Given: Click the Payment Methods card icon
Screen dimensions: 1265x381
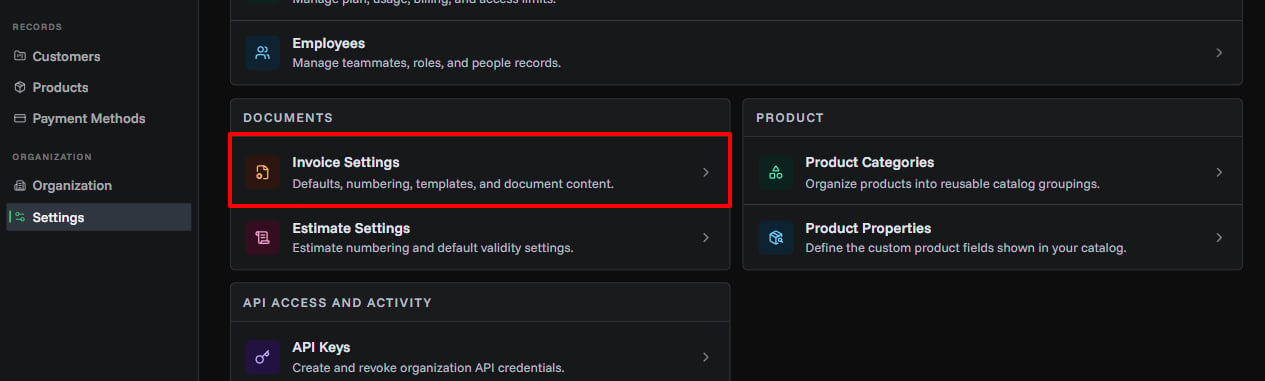Looking at the screenshot, I should (20, 118).
